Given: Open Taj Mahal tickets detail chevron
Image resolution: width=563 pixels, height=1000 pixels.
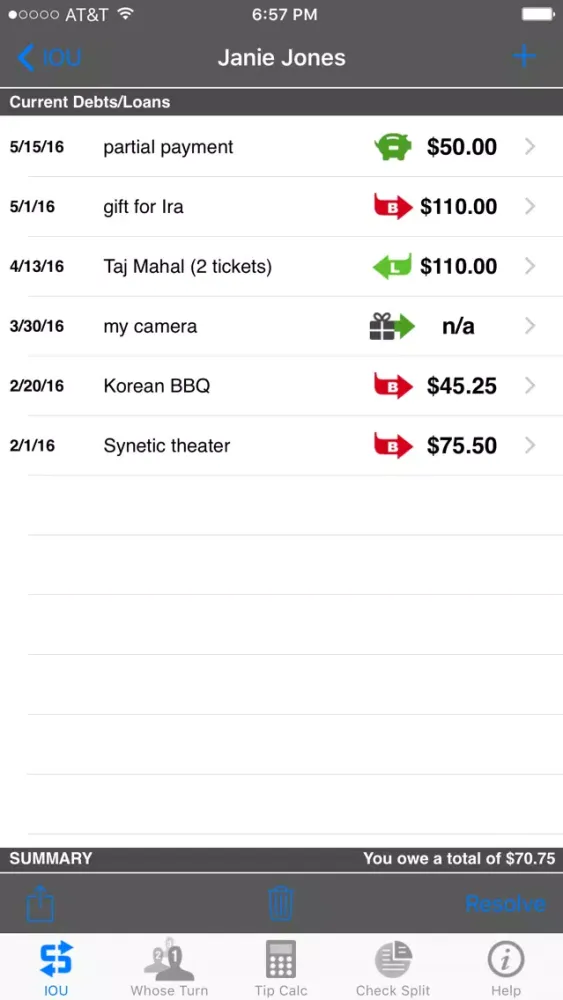Looking at the screenshot, I should 530,267.
